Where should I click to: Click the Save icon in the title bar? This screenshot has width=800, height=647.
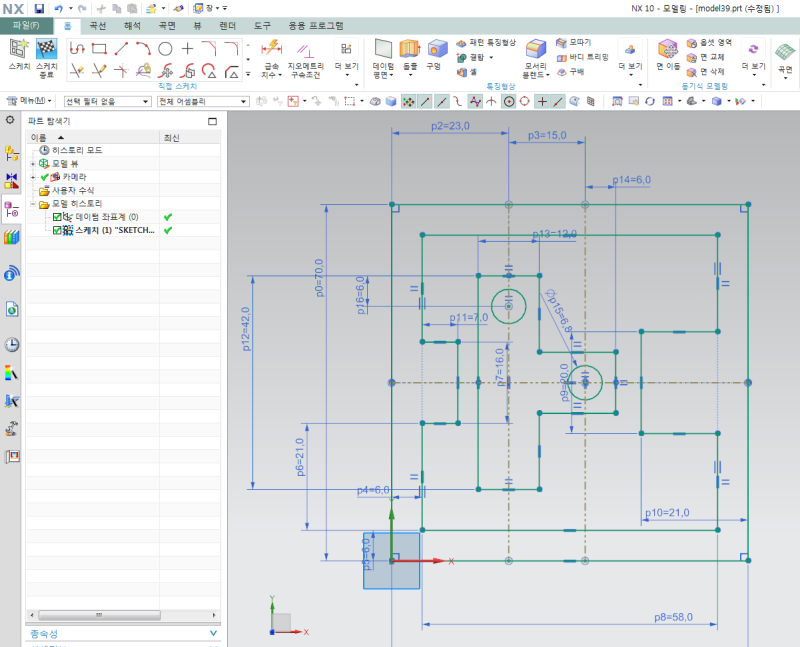tap(39, 7)
